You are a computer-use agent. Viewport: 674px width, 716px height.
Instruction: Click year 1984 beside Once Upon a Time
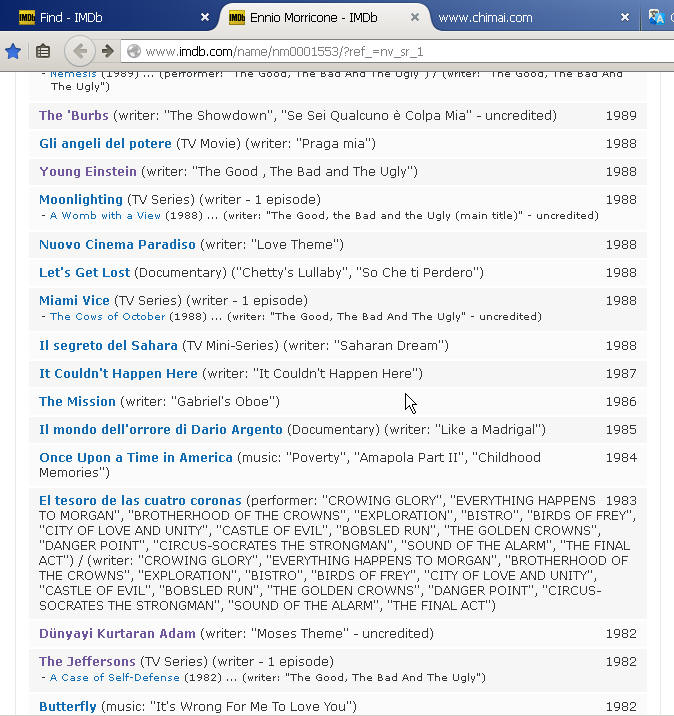point(621,458)
